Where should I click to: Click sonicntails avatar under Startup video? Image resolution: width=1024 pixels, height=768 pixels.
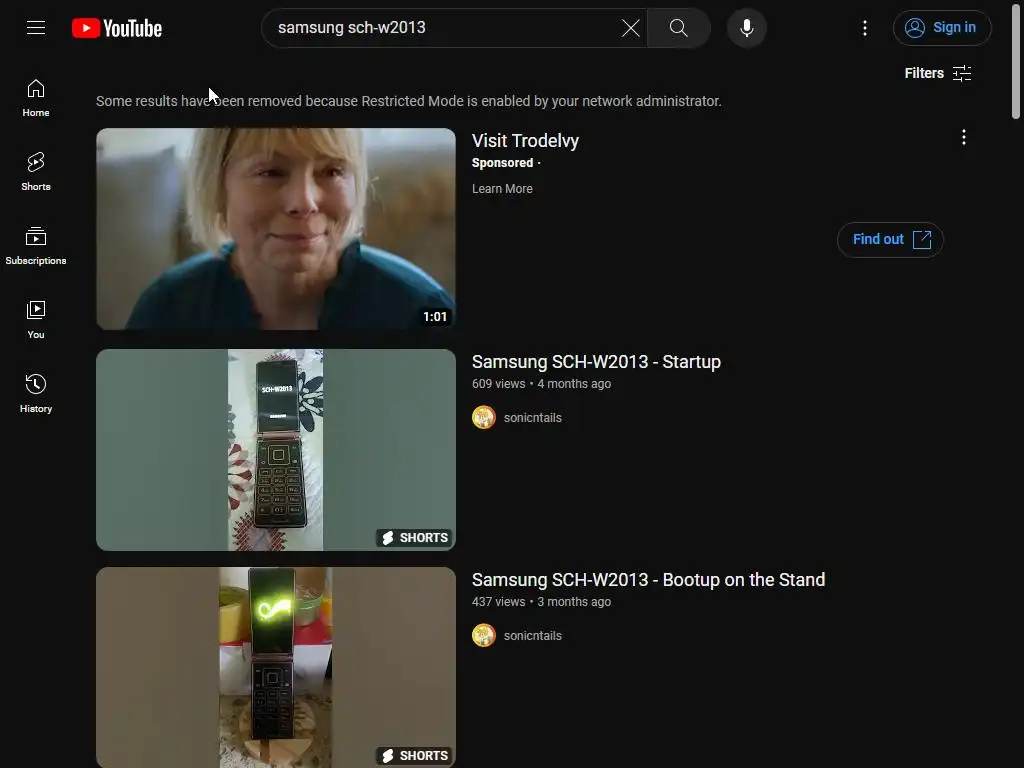point(484,417)
